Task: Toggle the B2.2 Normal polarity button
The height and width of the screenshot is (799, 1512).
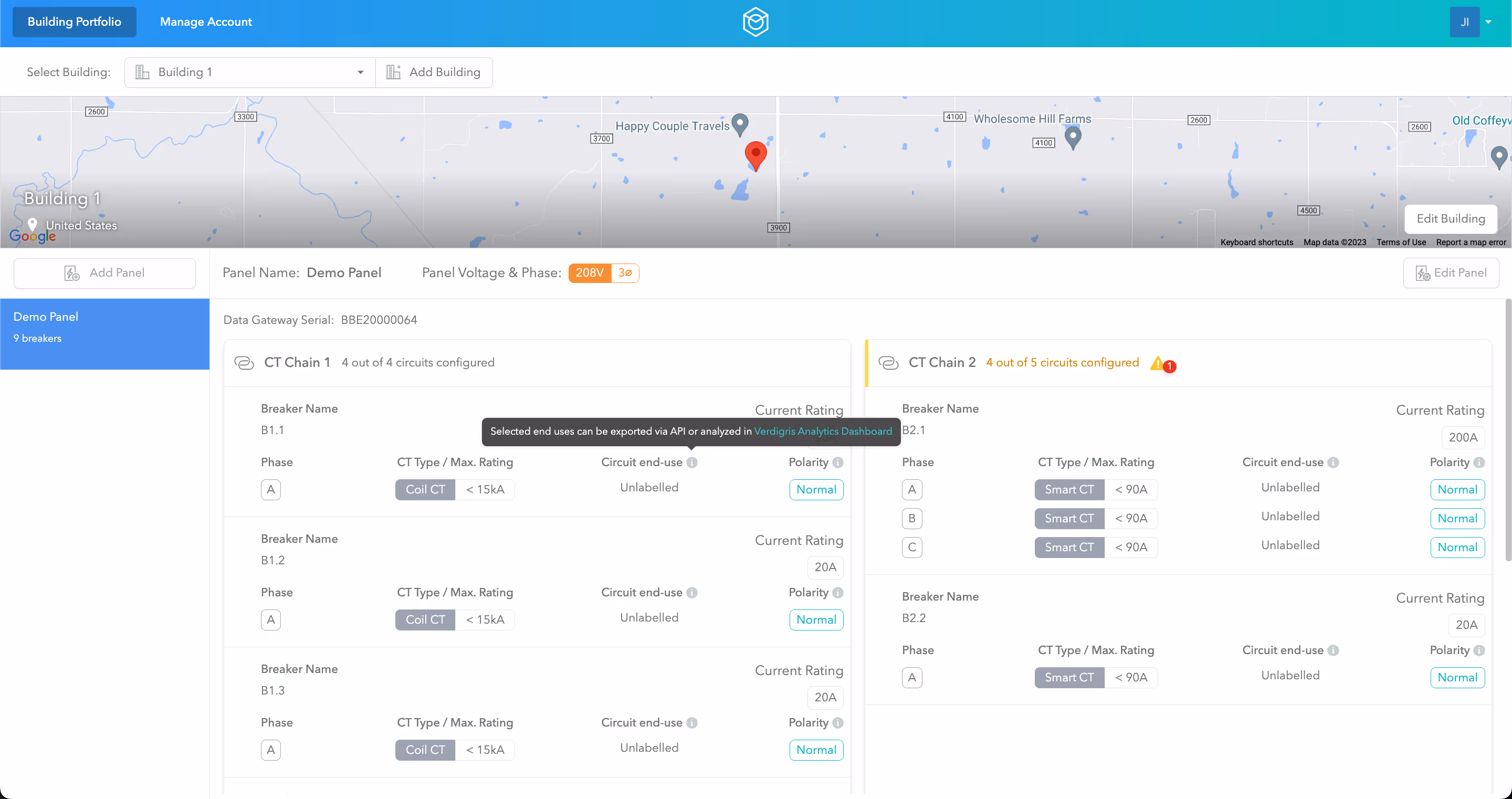Action: [x=1457, y=678]
